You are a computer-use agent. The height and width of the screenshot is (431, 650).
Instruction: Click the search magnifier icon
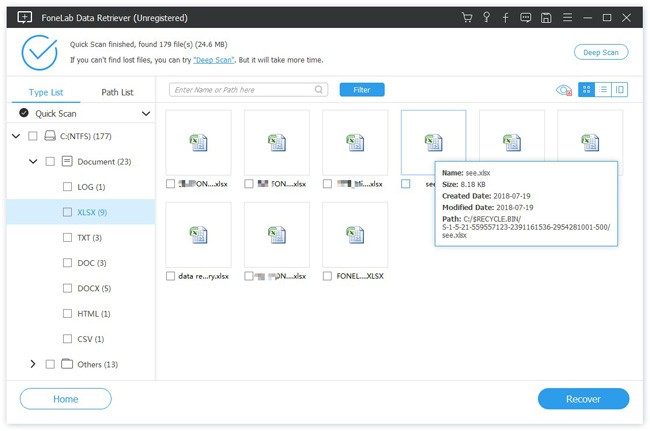pyautogui.click(x=318, y=90)
